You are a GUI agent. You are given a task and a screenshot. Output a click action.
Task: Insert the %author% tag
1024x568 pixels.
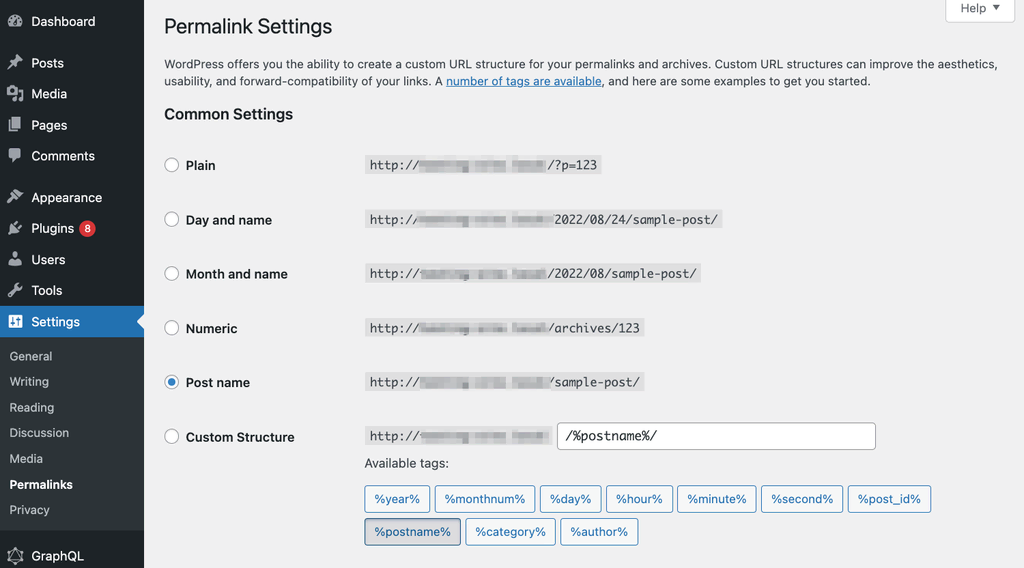click(x=599, y=531)
